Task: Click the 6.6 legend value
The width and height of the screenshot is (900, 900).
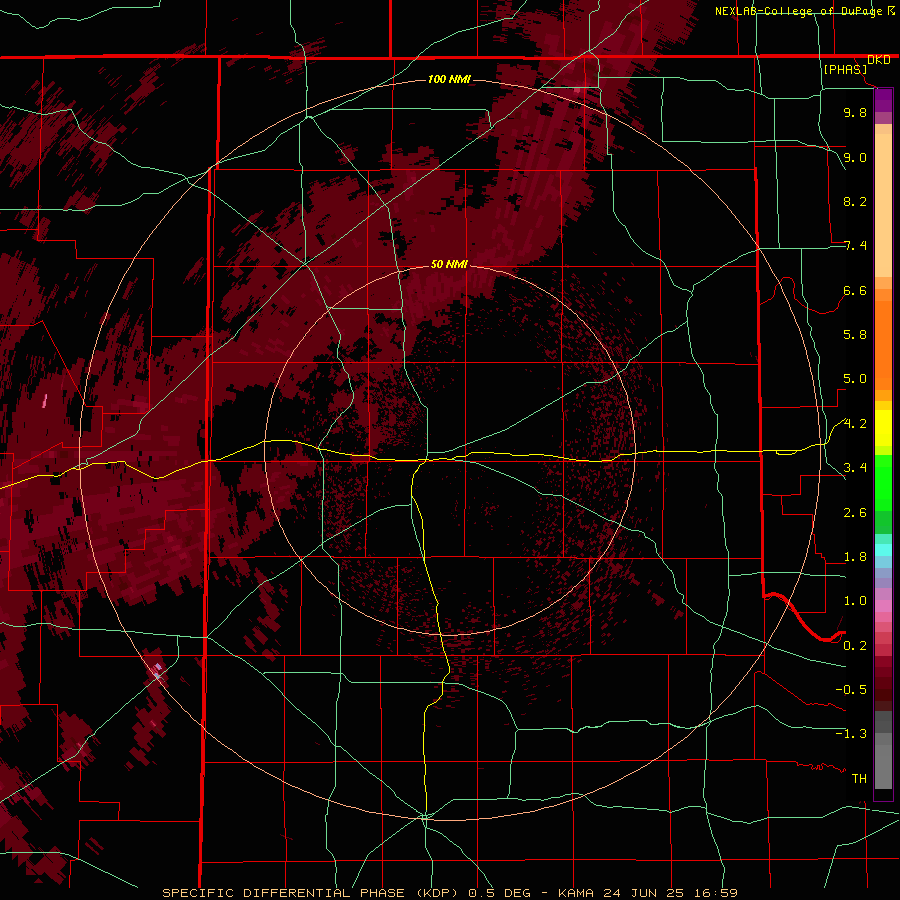Action: click(855, 290)
